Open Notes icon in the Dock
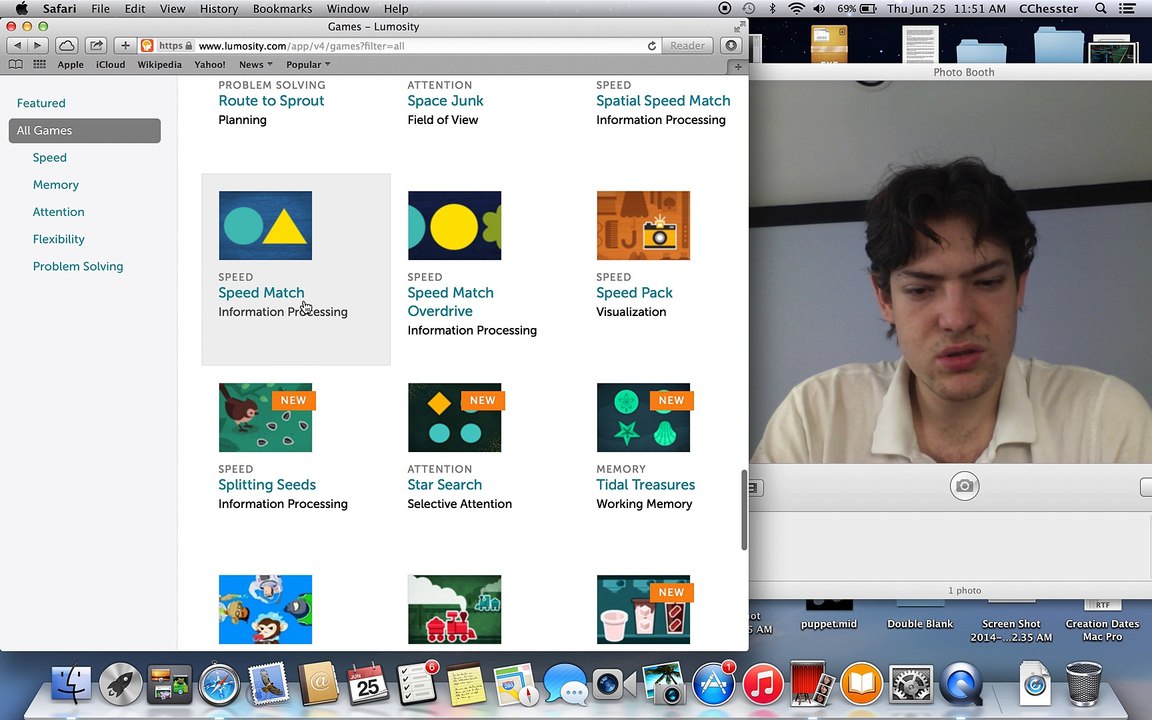 point(466,684)
